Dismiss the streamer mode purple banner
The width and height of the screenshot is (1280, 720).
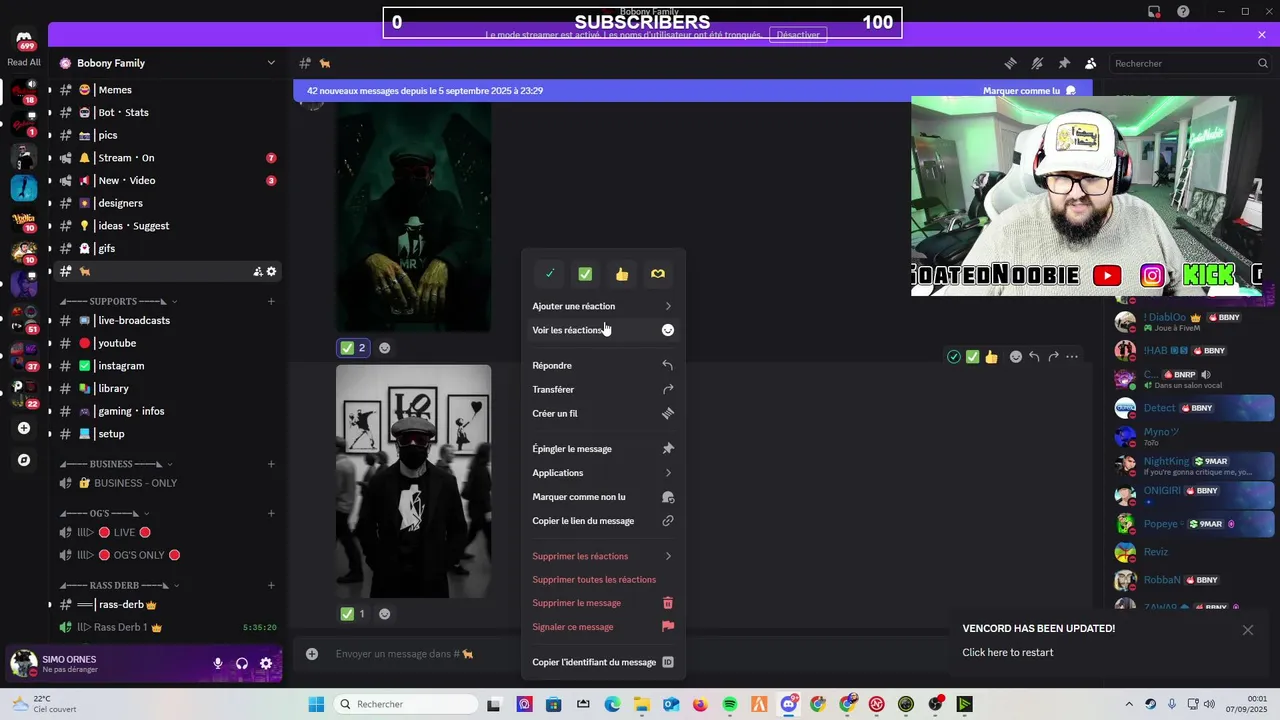1262,35
